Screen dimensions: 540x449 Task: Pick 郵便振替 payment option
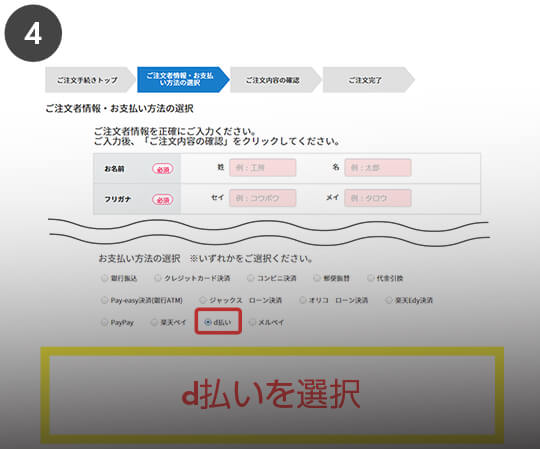(317, 278)
